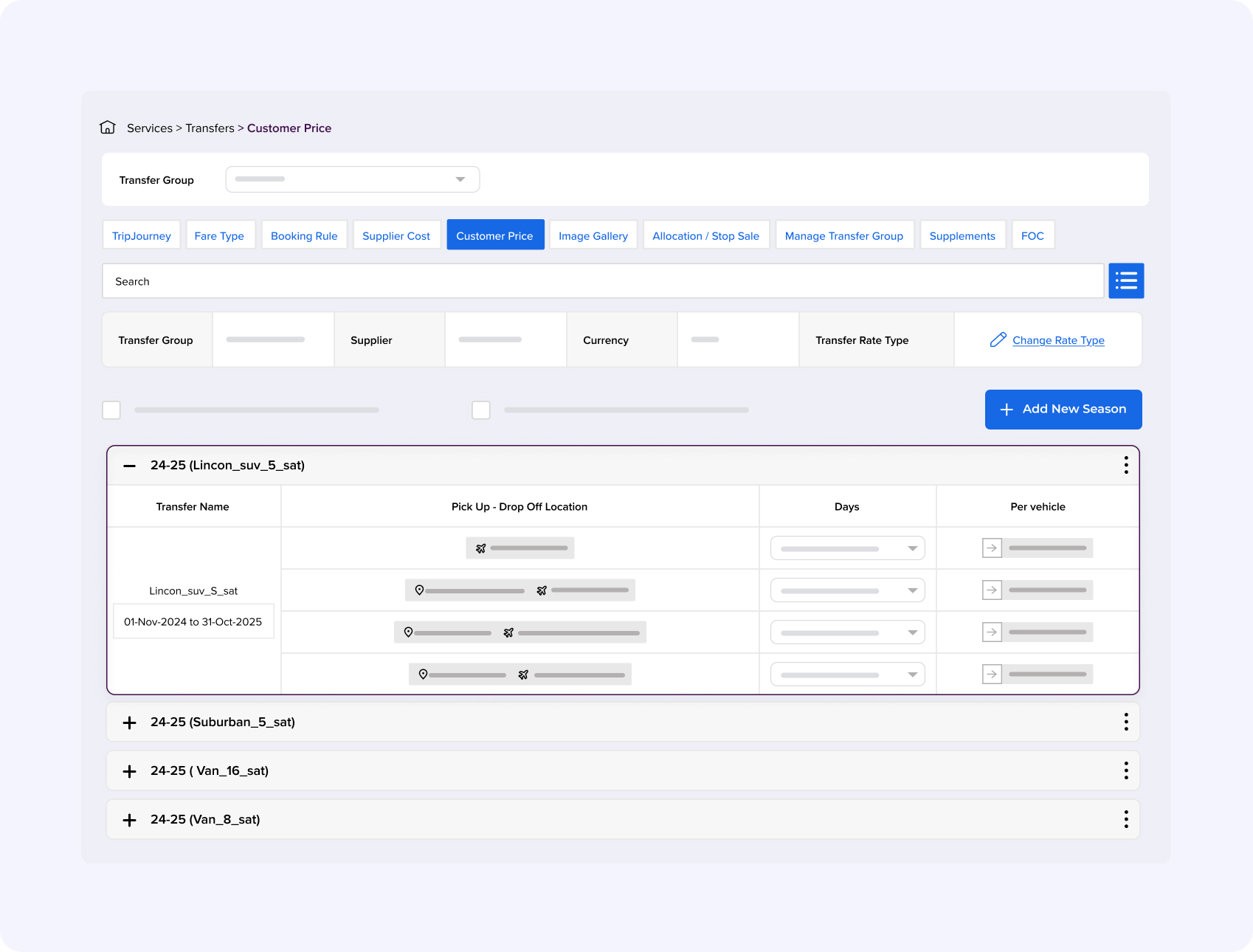The width and height of the screenshot is (1253, 952).
Task: Click map pin icon in third location row
Action: click(x=408, y=632)
